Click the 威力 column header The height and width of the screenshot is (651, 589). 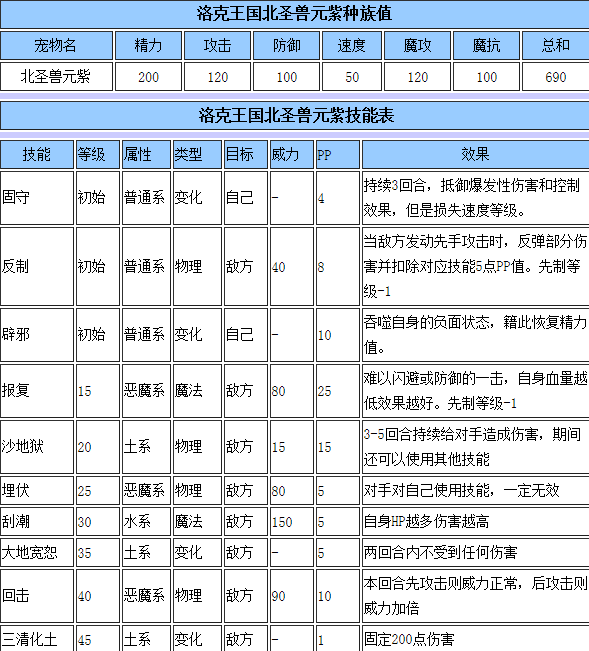click(291, 154)
